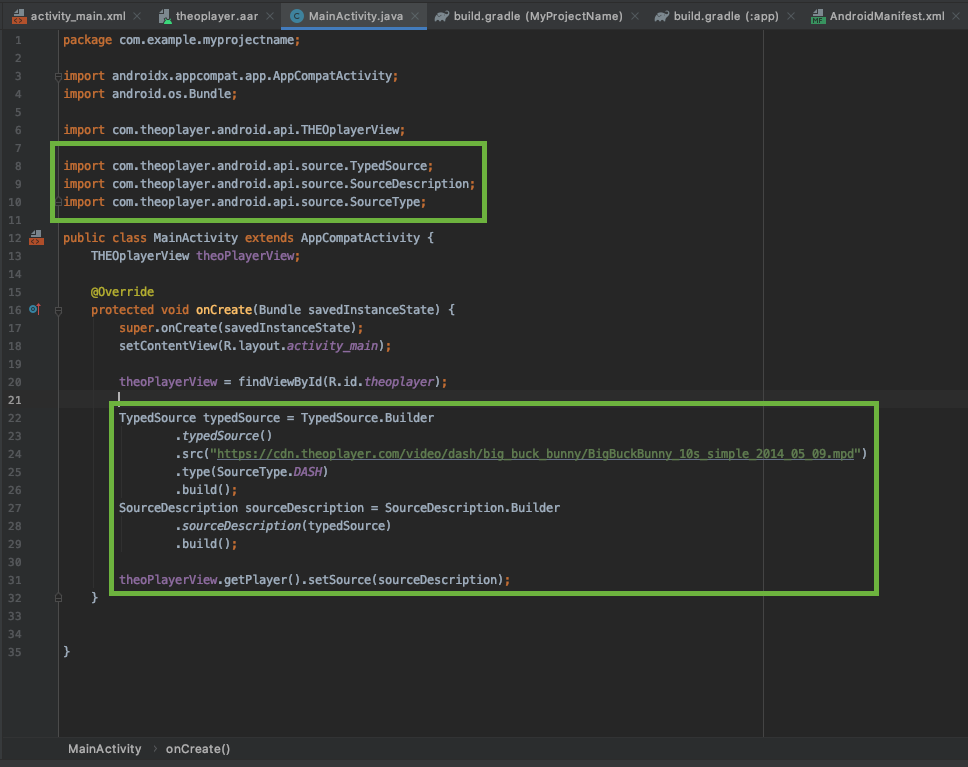Image resolution: width=968 pixels, height=767 pixels.
Task: Select onCreate() in the bottom breadcrumb
Action: [x=197, y=748]
